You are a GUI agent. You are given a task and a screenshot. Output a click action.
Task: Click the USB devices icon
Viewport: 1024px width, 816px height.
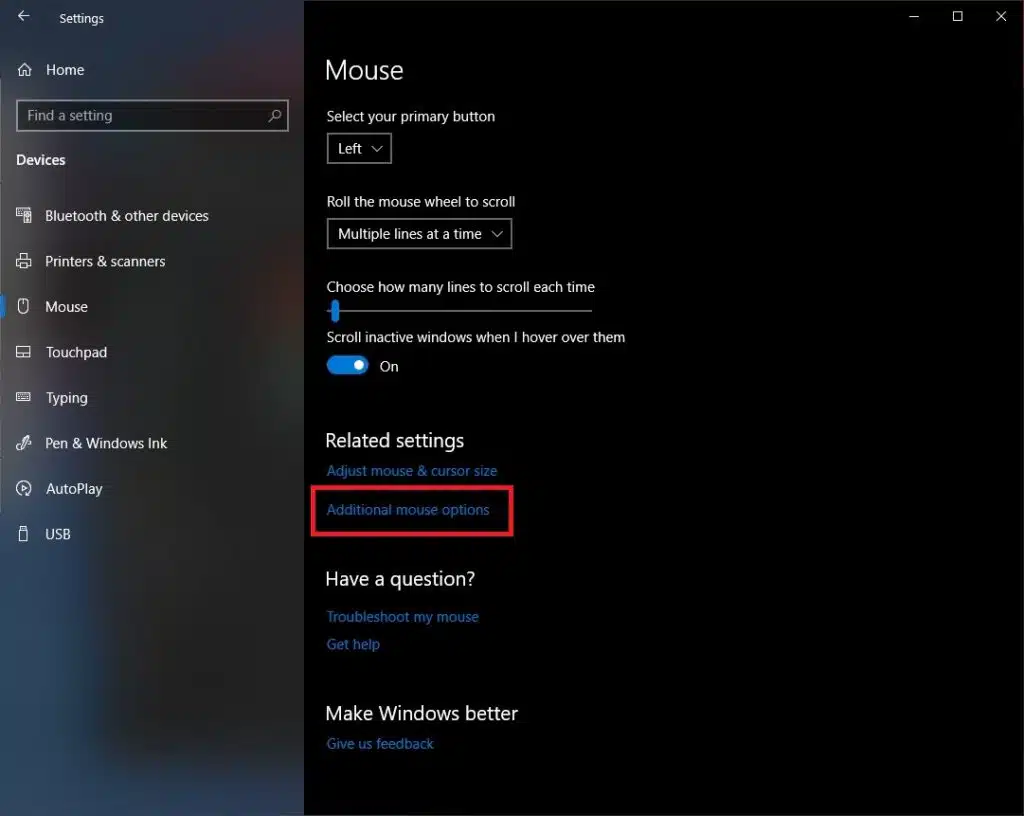point(25,533)
